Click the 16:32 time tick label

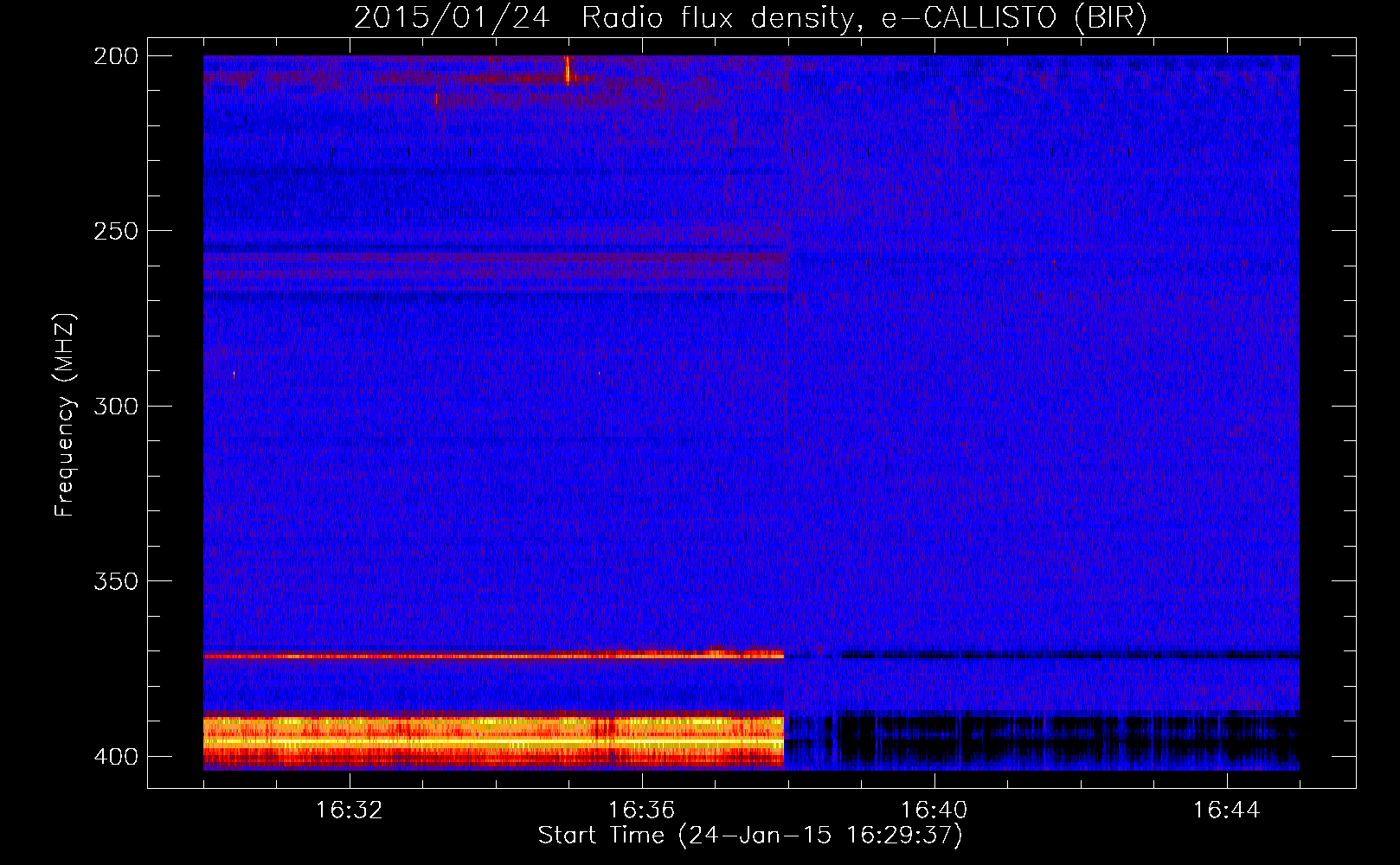(x=350, y=811)
